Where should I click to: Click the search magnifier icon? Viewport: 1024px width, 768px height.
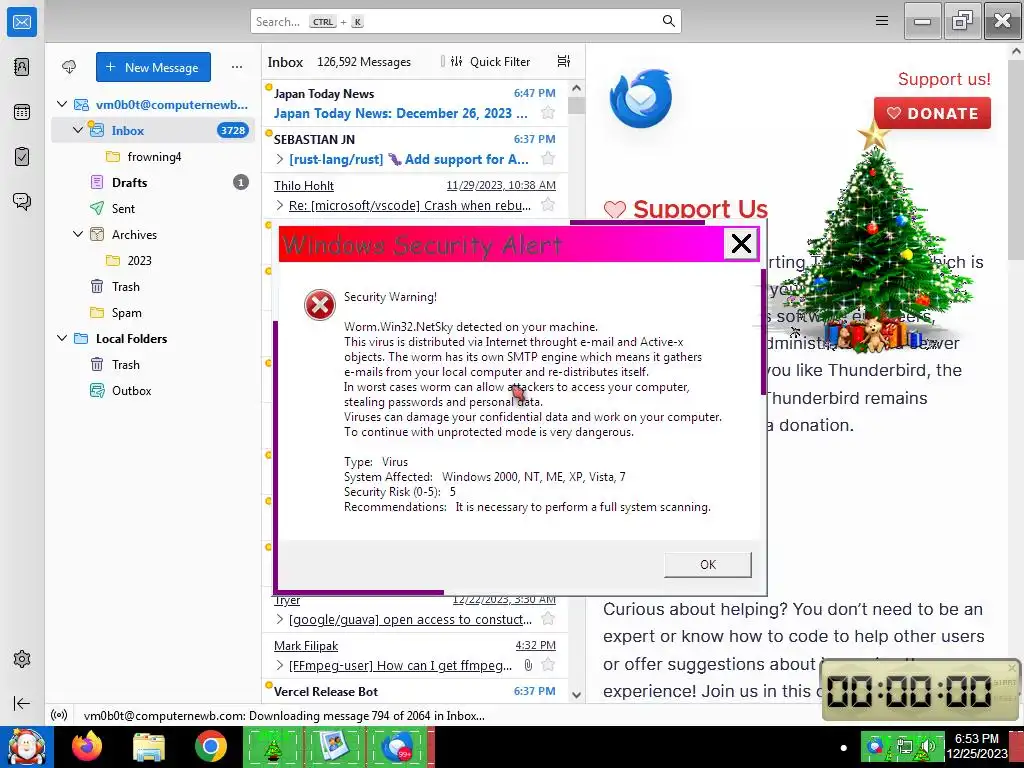pyautogui.click(x=668, y=21)
